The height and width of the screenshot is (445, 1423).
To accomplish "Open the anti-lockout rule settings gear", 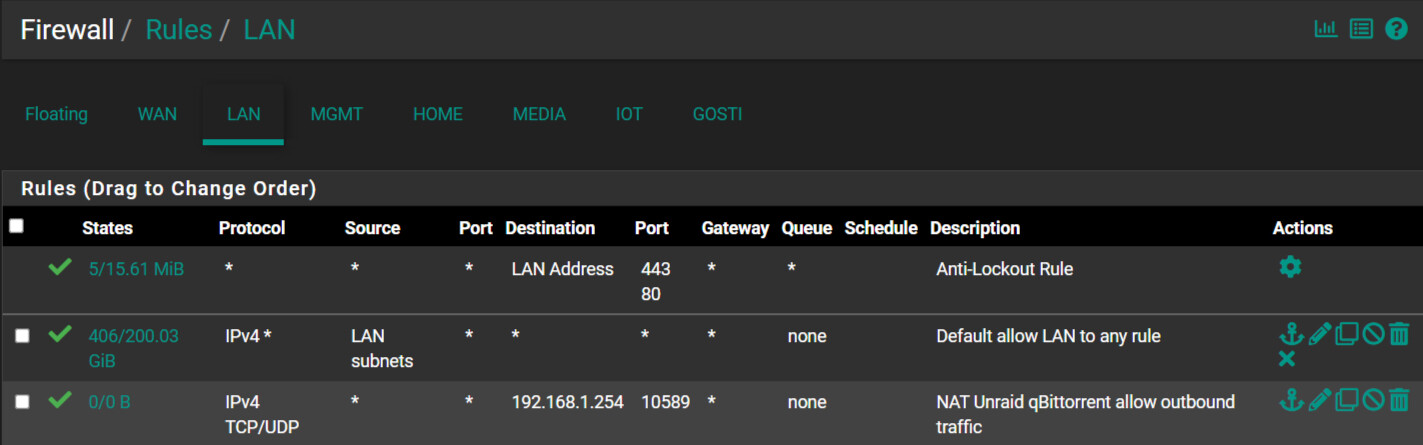I will (1290, 267).
